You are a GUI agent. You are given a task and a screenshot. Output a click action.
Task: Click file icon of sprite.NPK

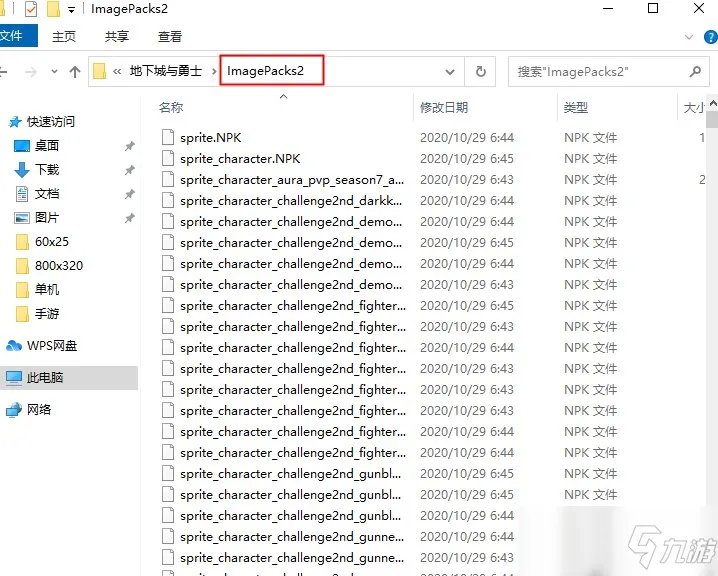click(168, 137)
